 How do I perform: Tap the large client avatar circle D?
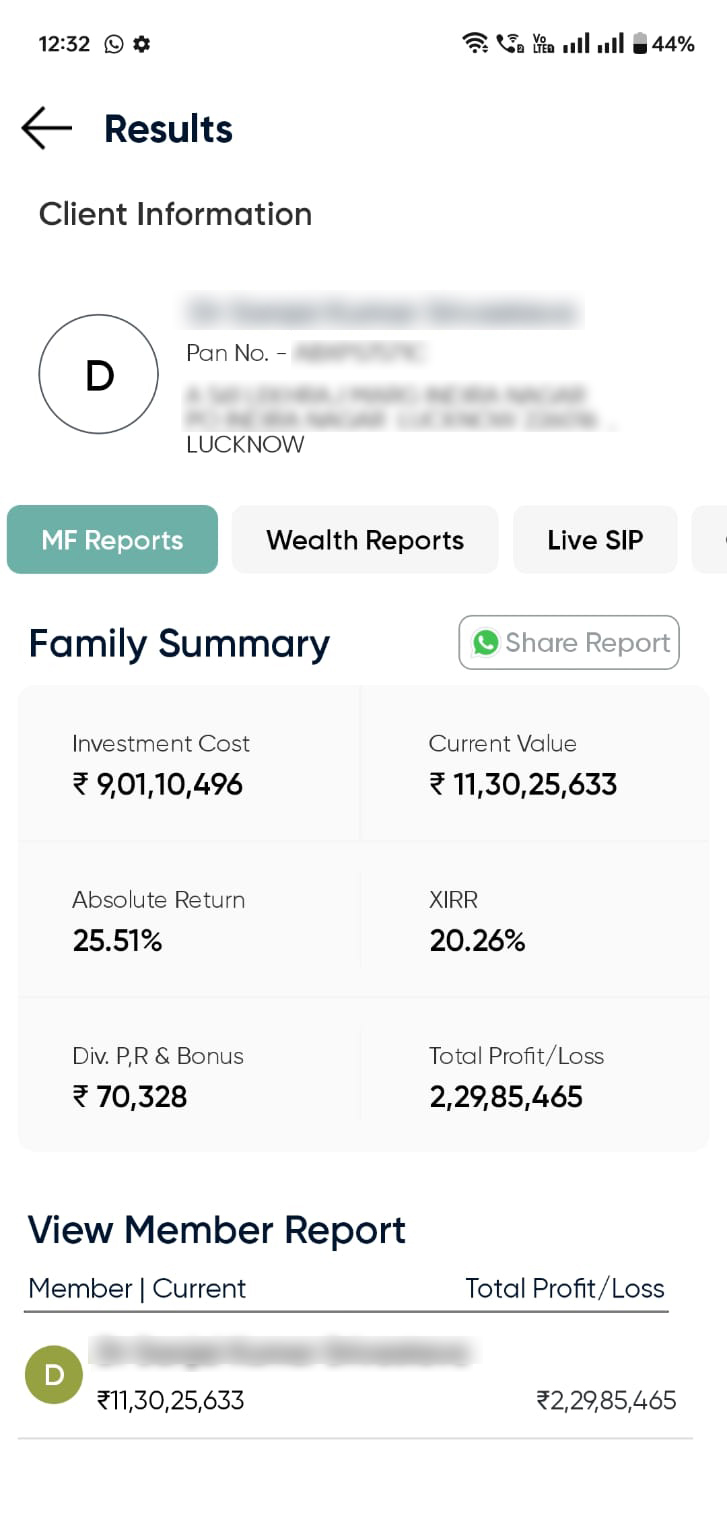click(98, 375)
